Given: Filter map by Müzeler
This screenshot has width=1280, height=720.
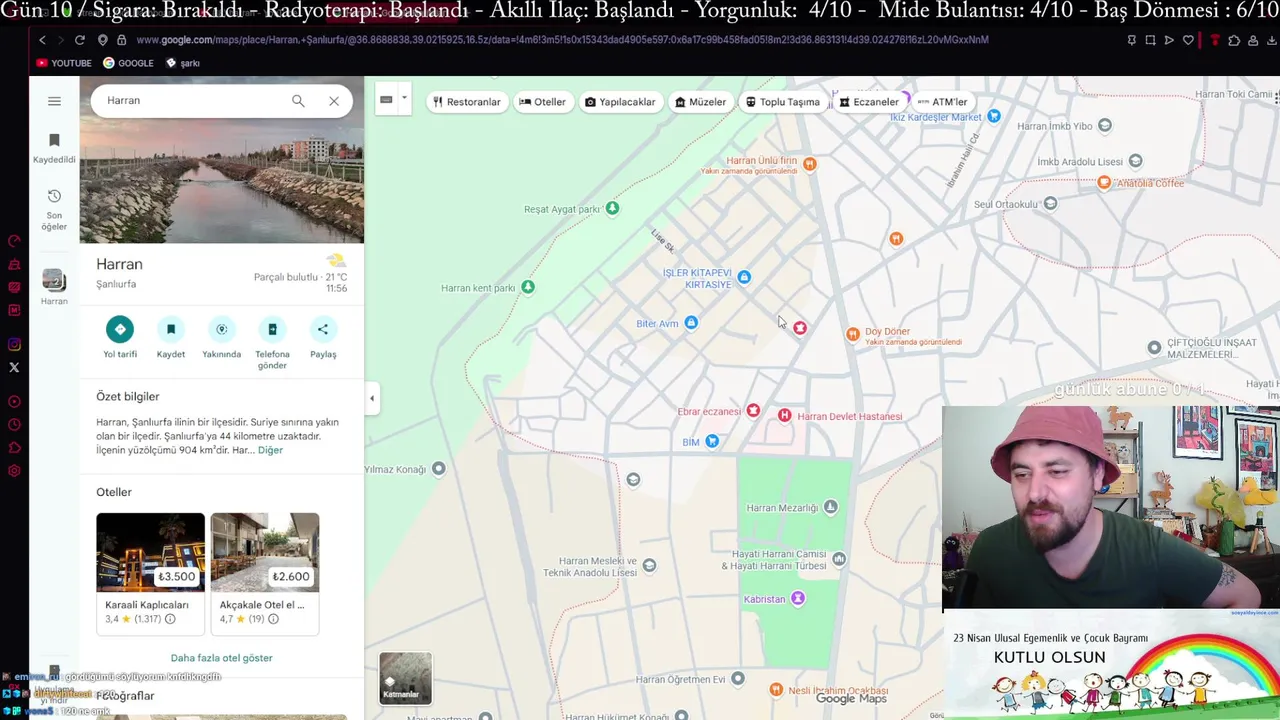Looking at the screenshot, I should 701,102.
